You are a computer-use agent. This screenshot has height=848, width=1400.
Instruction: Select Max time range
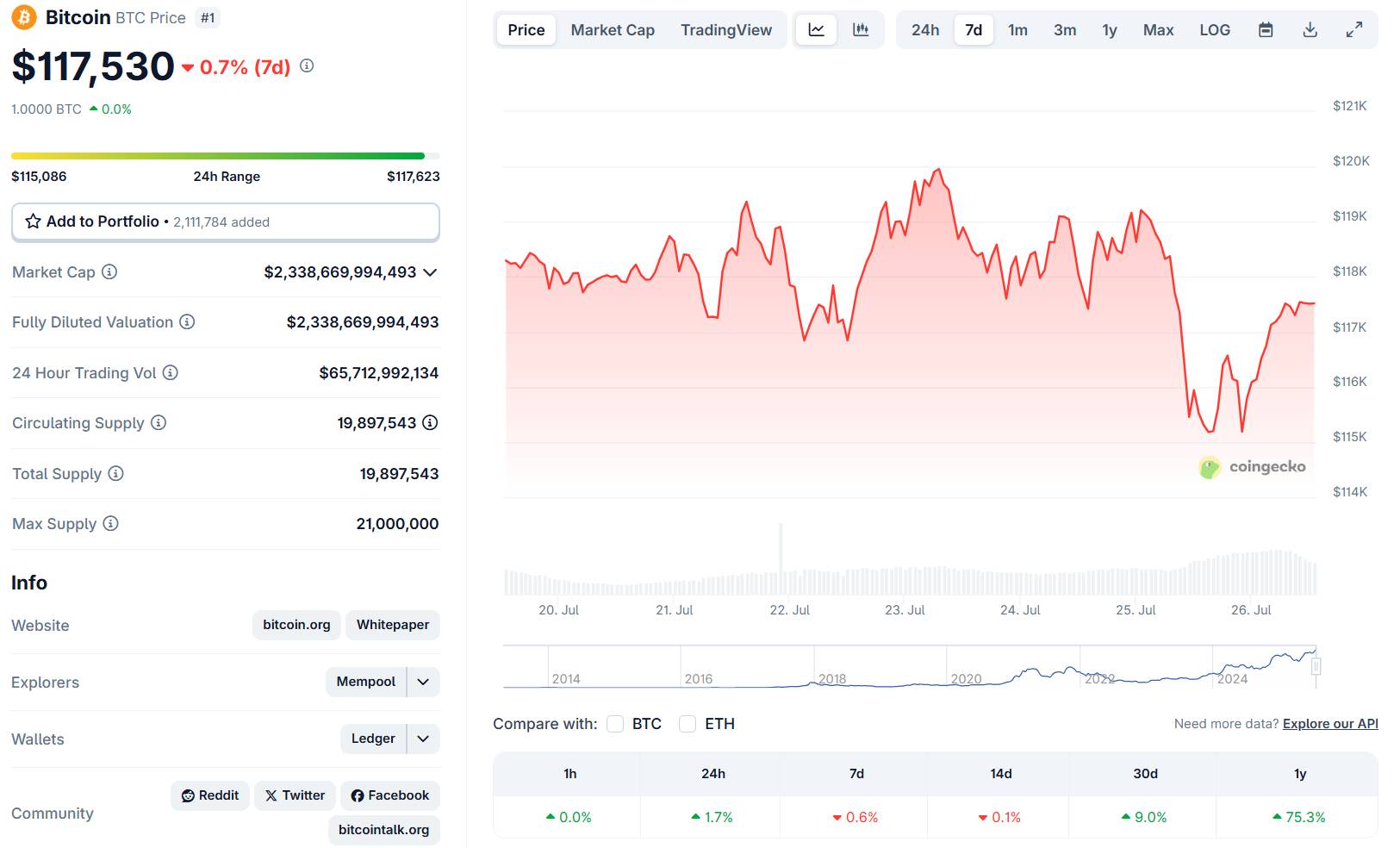(x=1158, y=30)
